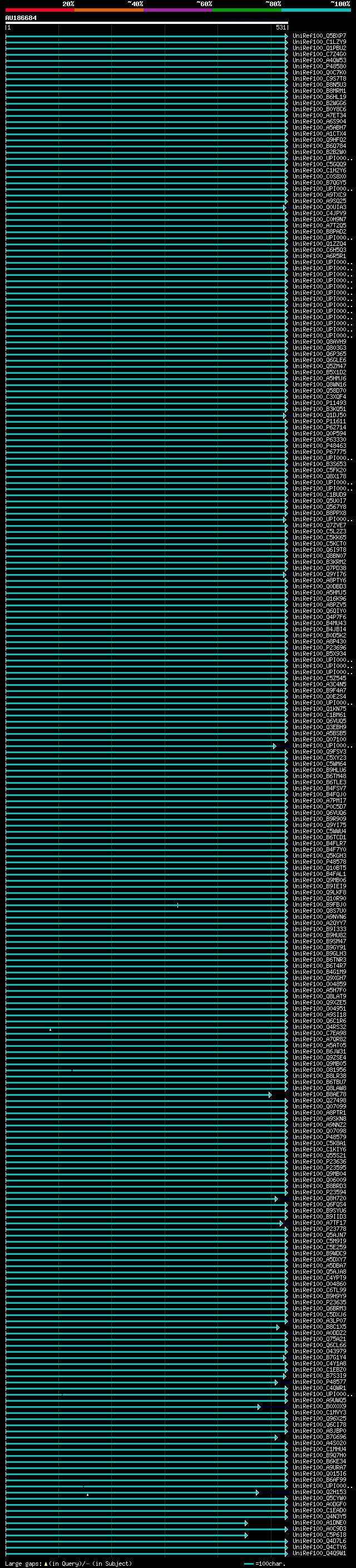Open the UniRef100_P48580 entry
This screenshot has height=1568, width=356.
point(319,66)
